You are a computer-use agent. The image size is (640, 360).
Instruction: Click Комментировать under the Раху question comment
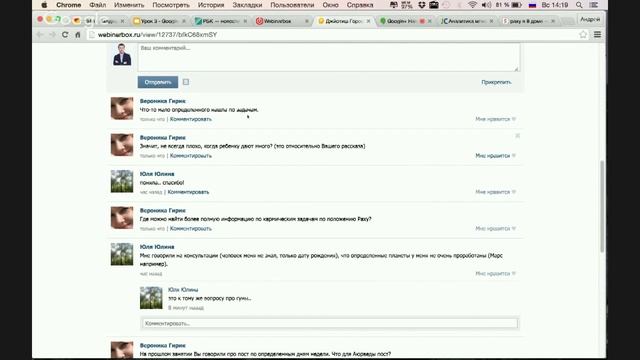[191, 229]
